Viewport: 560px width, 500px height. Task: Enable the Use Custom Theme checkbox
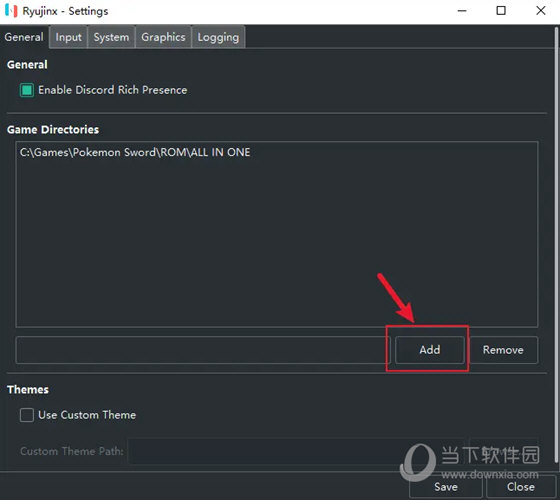click(27, 415)
